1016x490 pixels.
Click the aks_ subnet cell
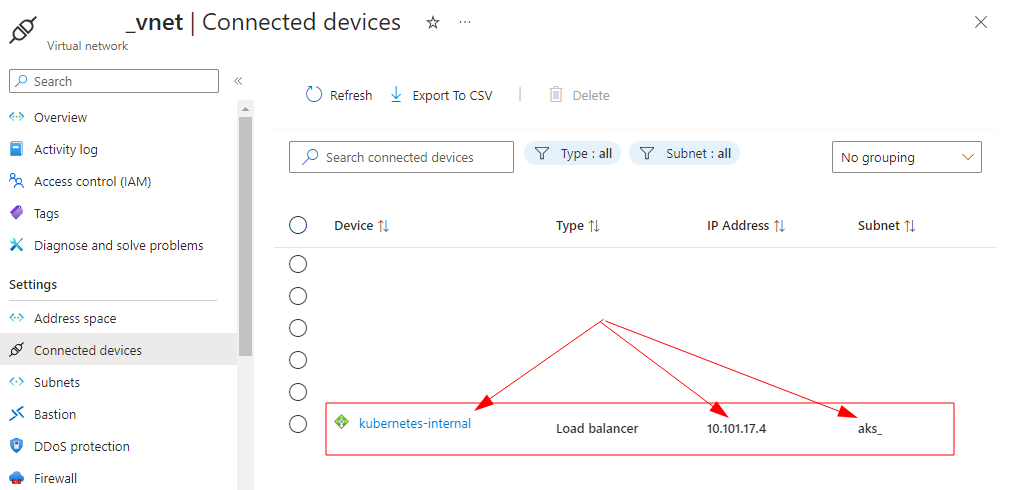point(870,428)
